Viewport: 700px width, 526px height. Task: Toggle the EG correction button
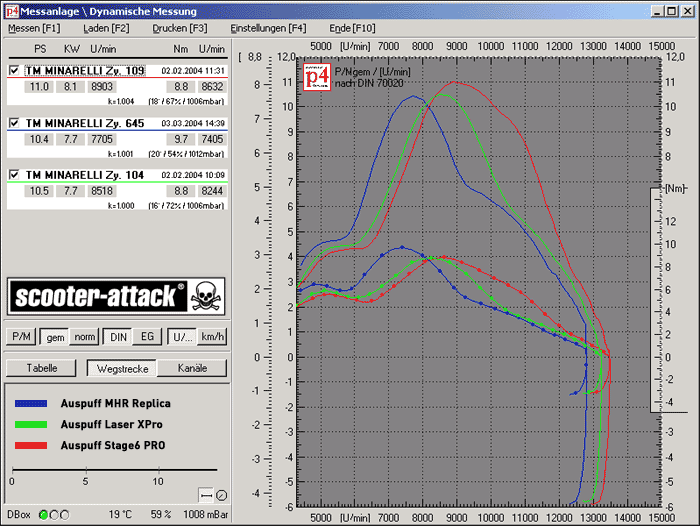coord(147,337)
